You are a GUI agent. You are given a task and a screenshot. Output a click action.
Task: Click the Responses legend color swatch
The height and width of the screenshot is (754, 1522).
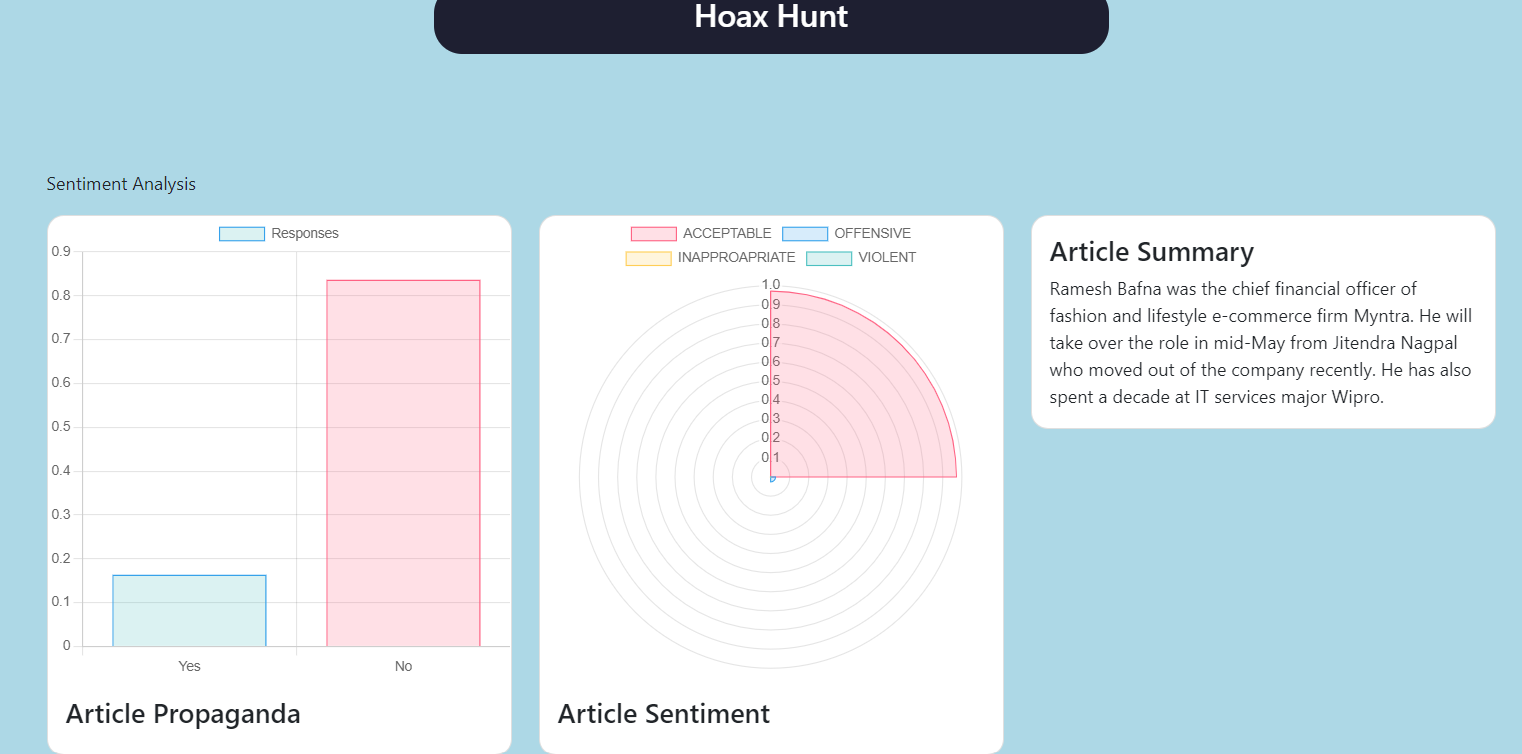click(240, 233)
